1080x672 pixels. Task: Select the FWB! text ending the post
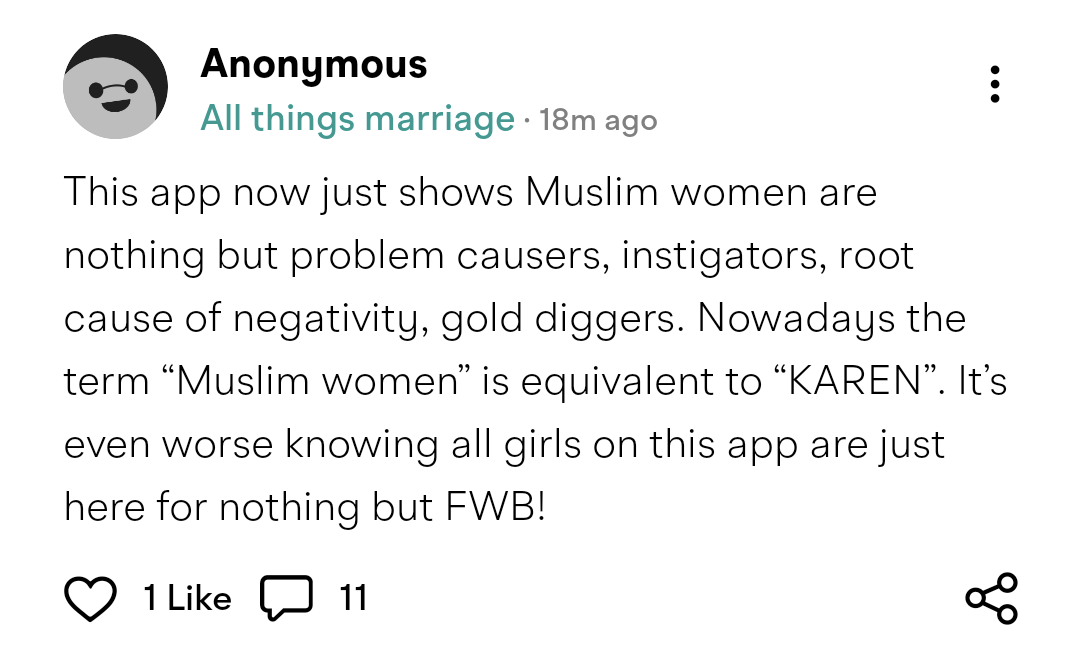pos(495,507)
